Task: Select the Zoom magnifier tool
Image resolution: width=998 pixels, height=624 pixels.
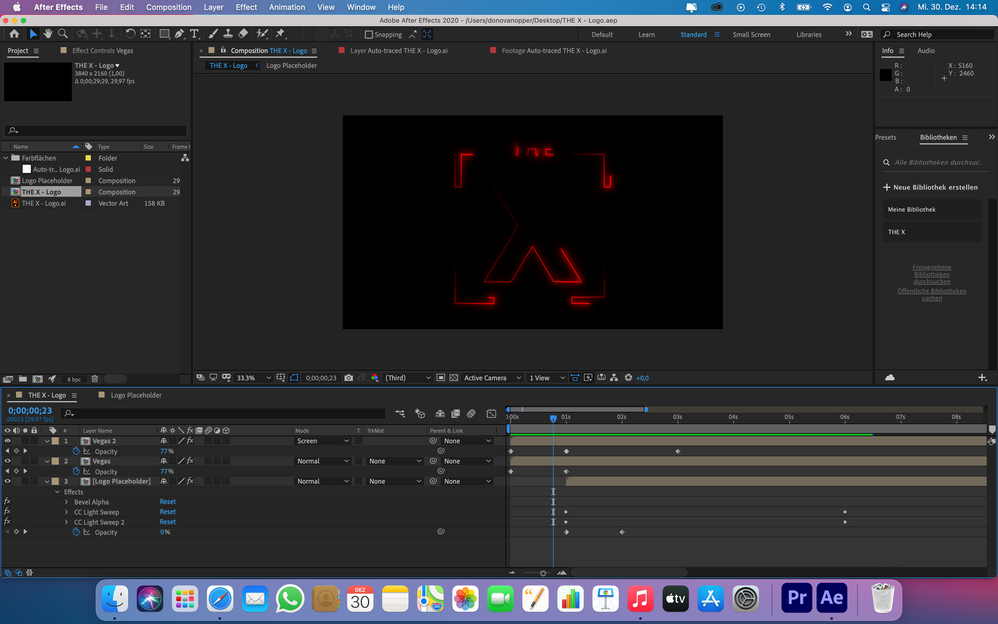Action: [x=63, y=34]
